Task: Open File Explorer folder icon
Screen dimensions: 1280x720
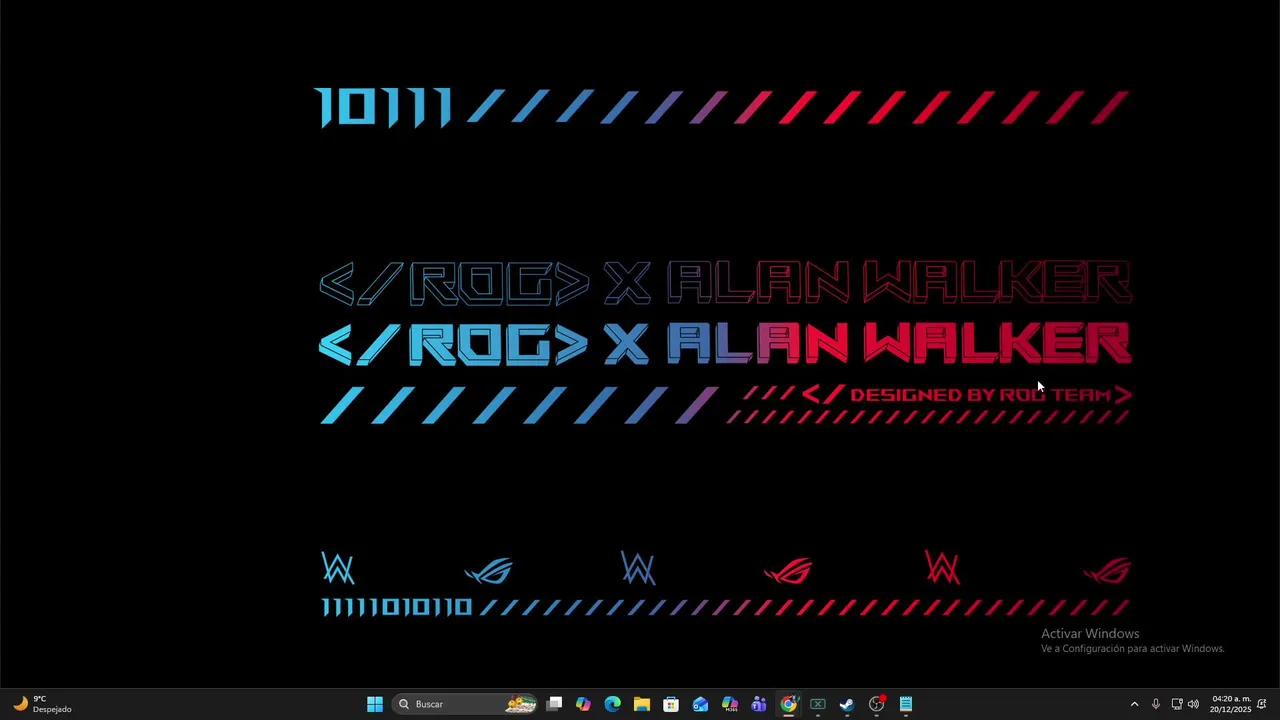Action: click(x=642, y=704)
